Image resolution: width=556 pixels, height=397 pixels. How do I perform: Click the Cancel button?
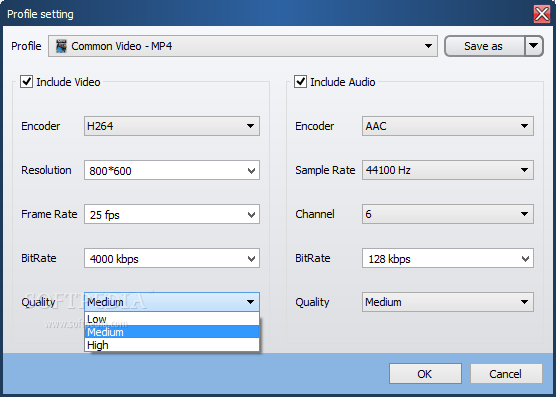tap(506, 374)
